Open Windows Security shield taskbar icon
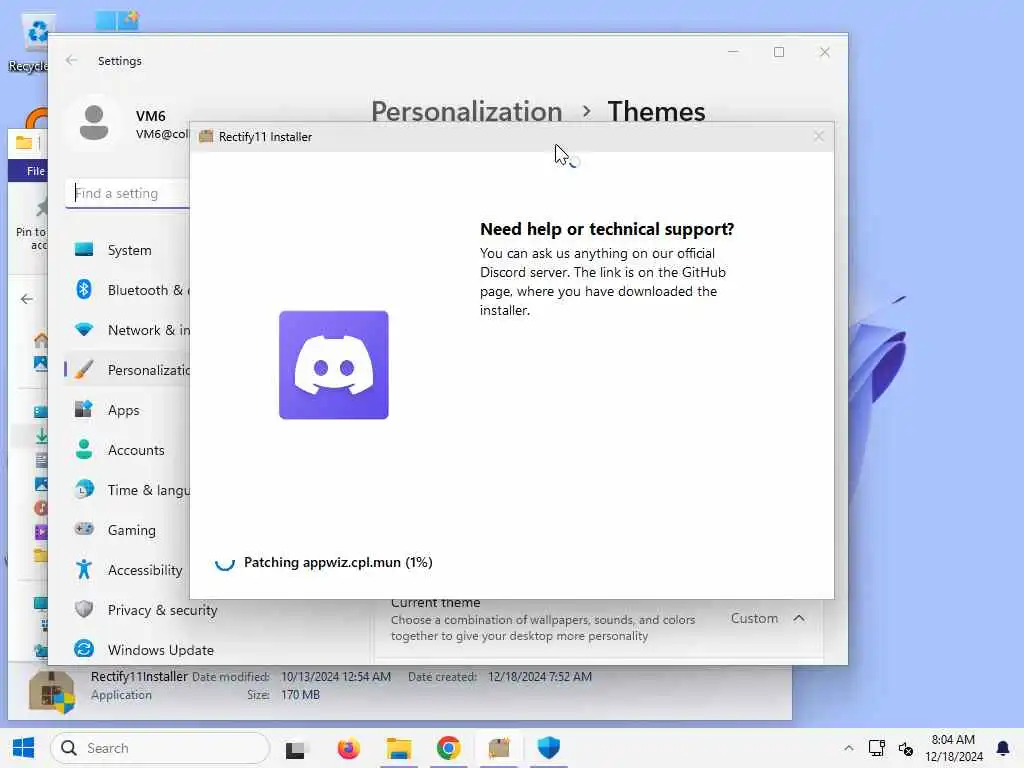Image resolution: width=1024 pixels, height=768 pixels. (549, 748)
